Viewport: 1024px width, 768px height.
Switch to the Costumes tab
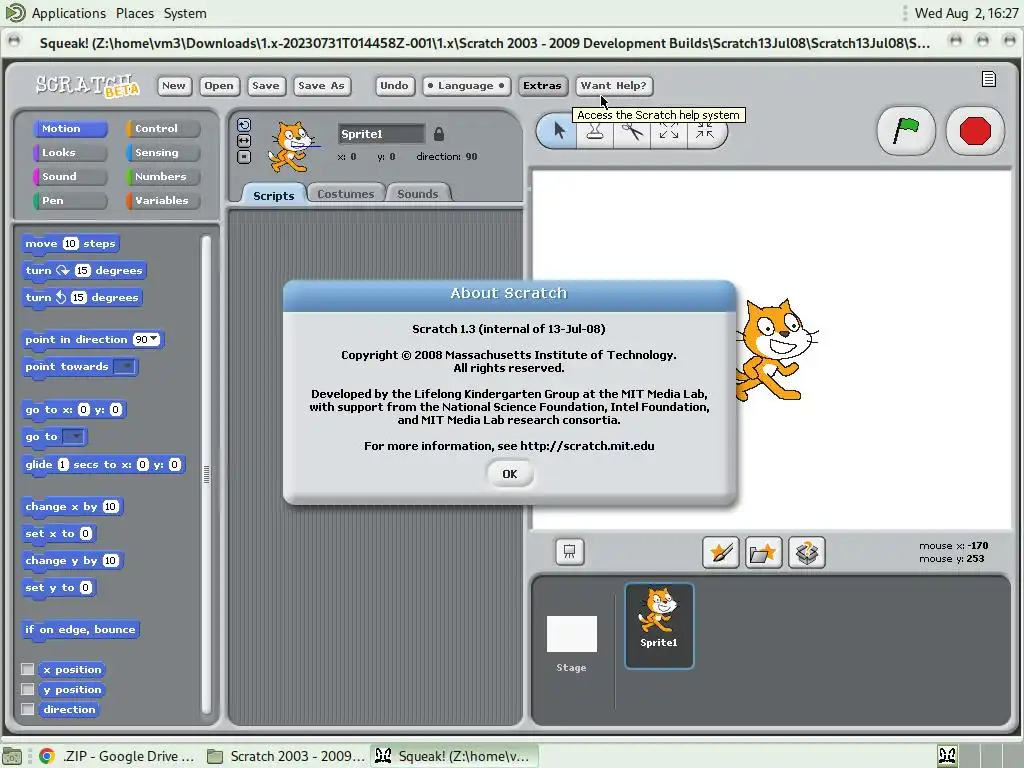tap(345, 193)
